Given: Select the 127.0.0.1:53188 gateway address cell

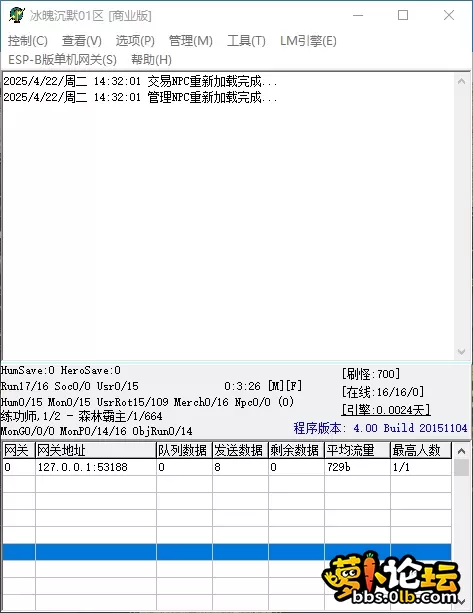Looking at the screenshot, I should (x=96, y=467).
